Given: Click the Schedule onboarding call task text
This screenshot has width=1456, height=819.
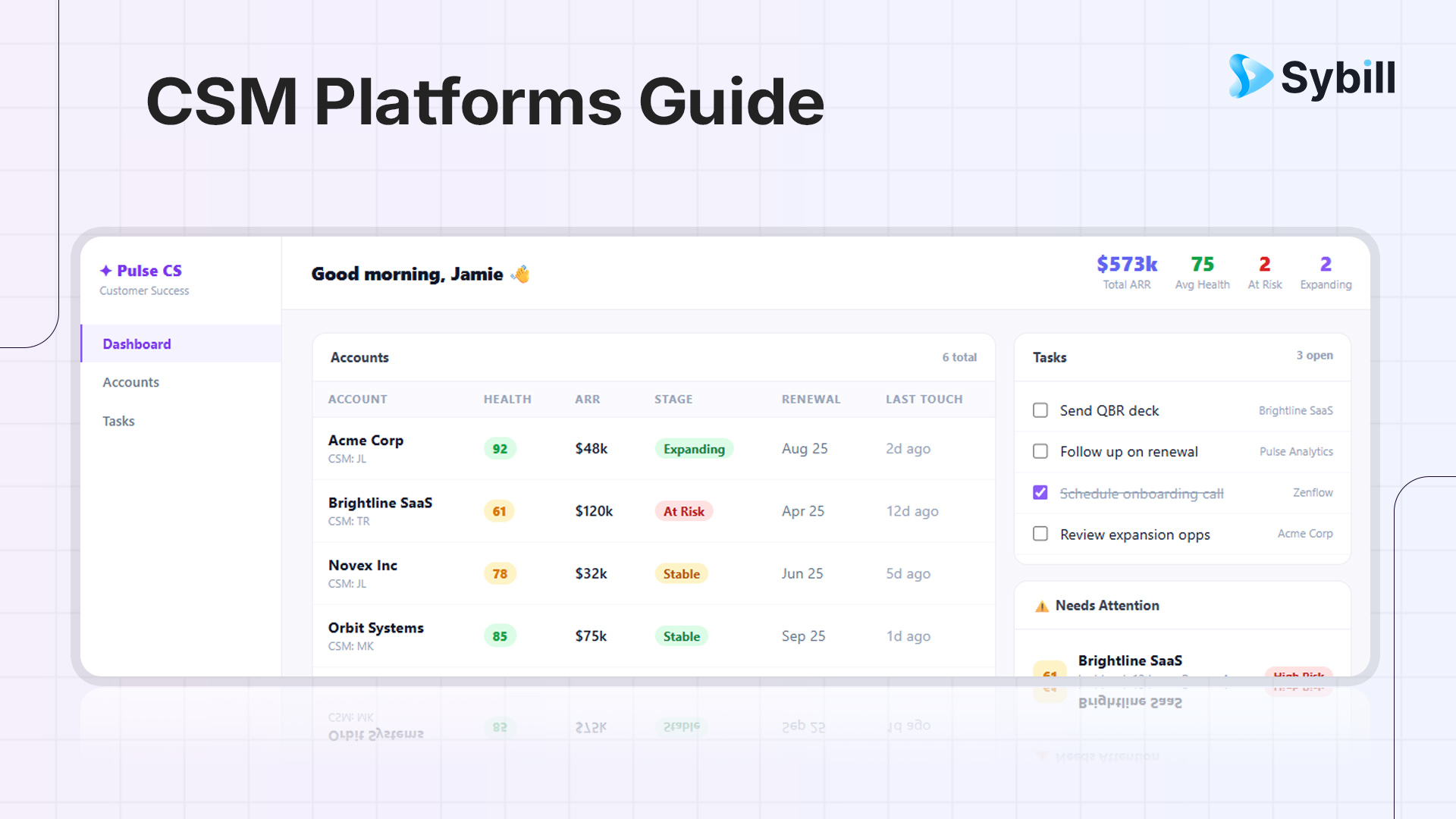Looking at the screenshot, I should tap(1141, 493).
